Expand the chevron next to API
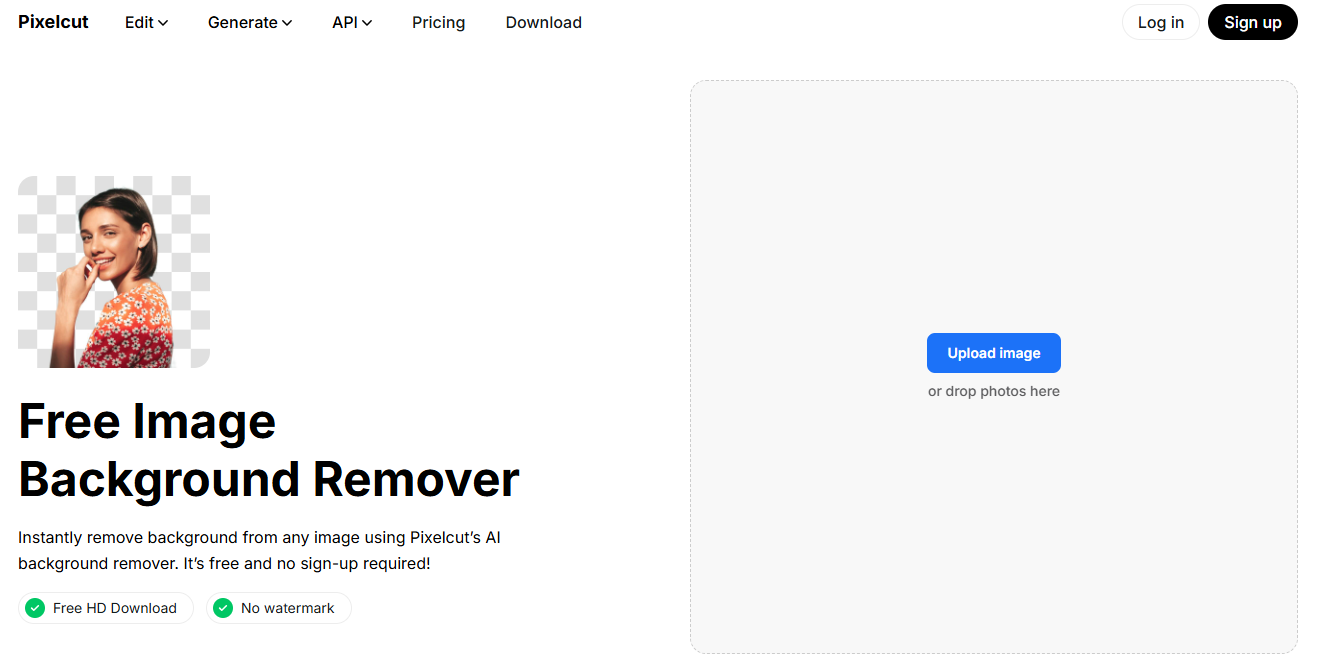The height and width of the screenshot is (666, 1325). (367, 23)
